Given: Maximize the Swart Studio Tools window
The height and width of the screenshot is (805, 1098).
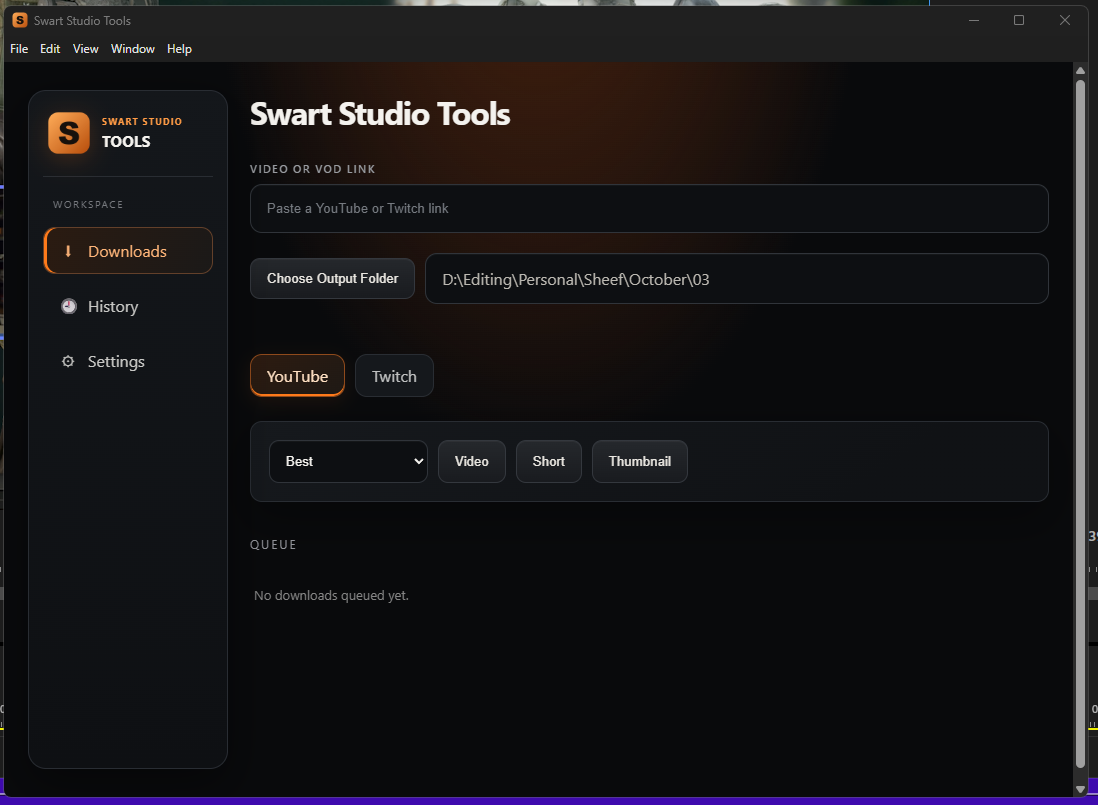Looking at the screenshot, I should (1019, 20).
